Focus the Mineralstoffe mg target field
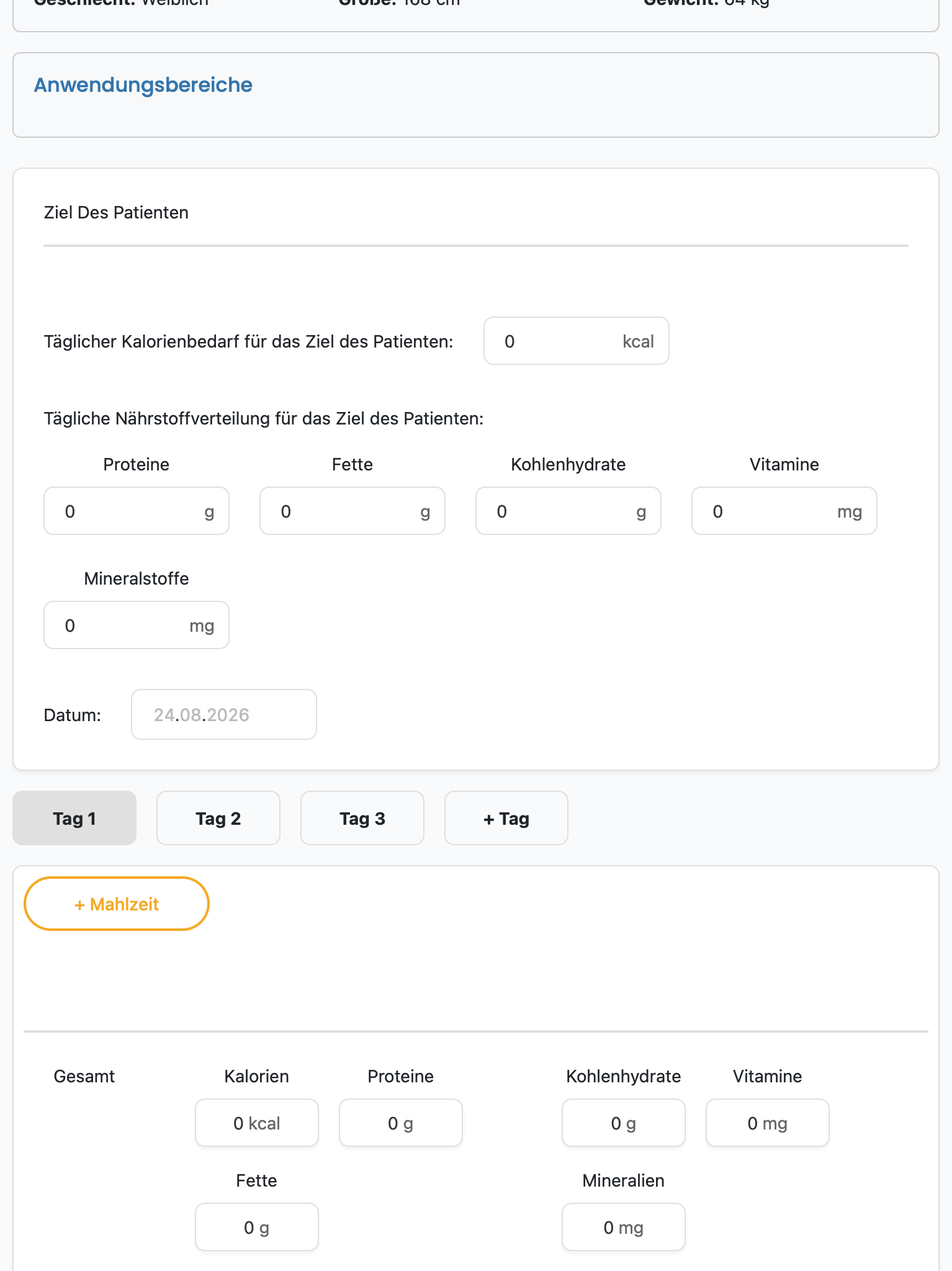The height and width of the screenshot is (1271, 952). [x=137, y=625]
